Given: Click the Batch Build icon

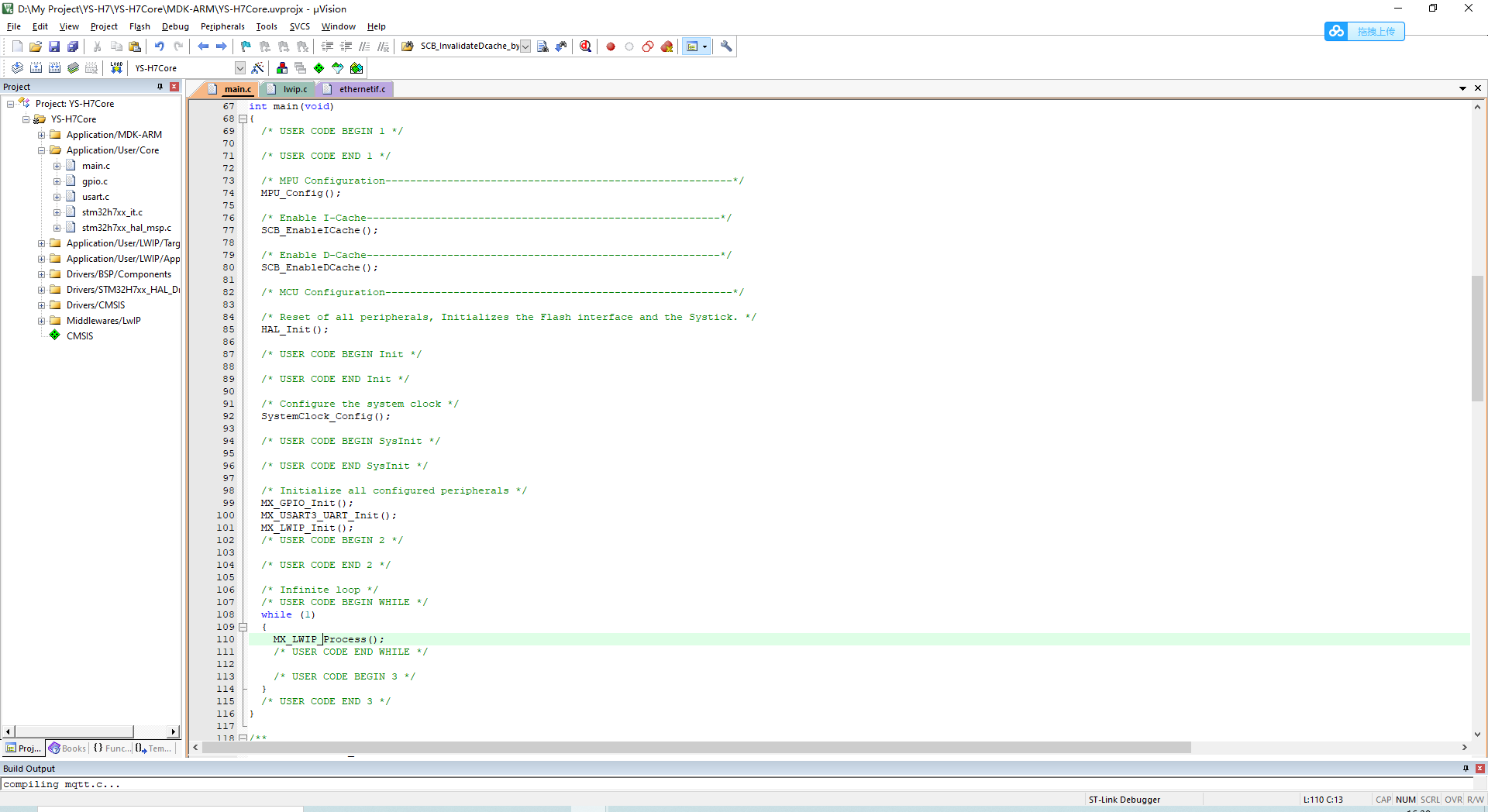Looking at the screenshot, I should tap(73, 68).
